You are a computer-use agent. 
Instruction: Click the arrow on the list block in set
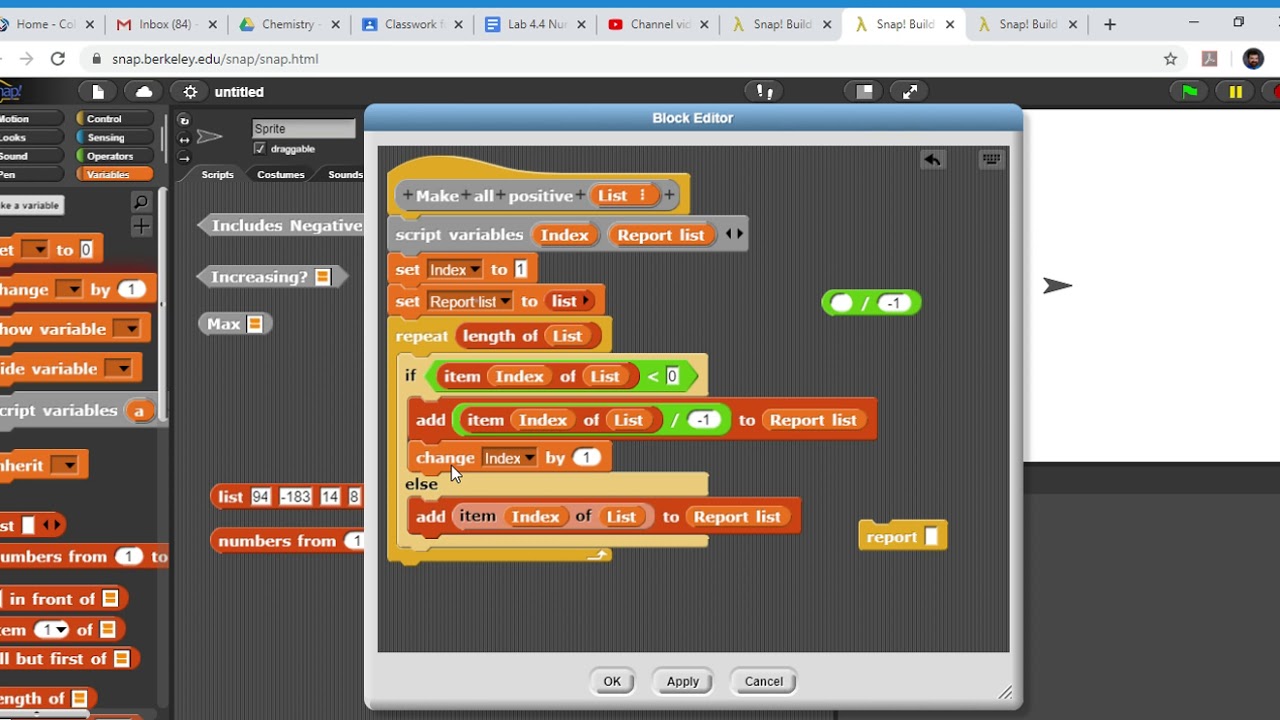coord(586,301)
